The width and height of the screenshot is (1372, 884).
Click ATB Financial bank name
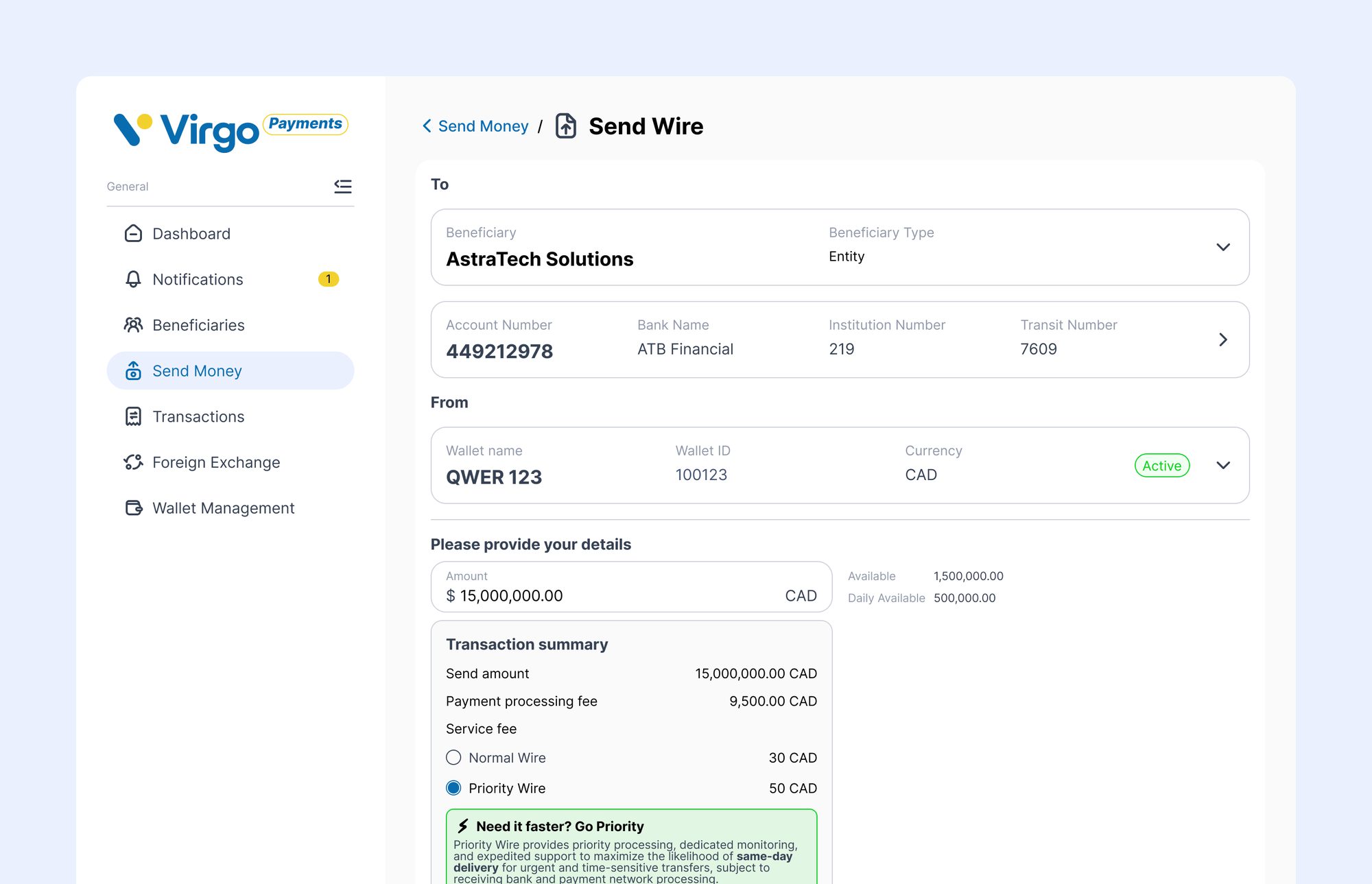click(685, 349)
